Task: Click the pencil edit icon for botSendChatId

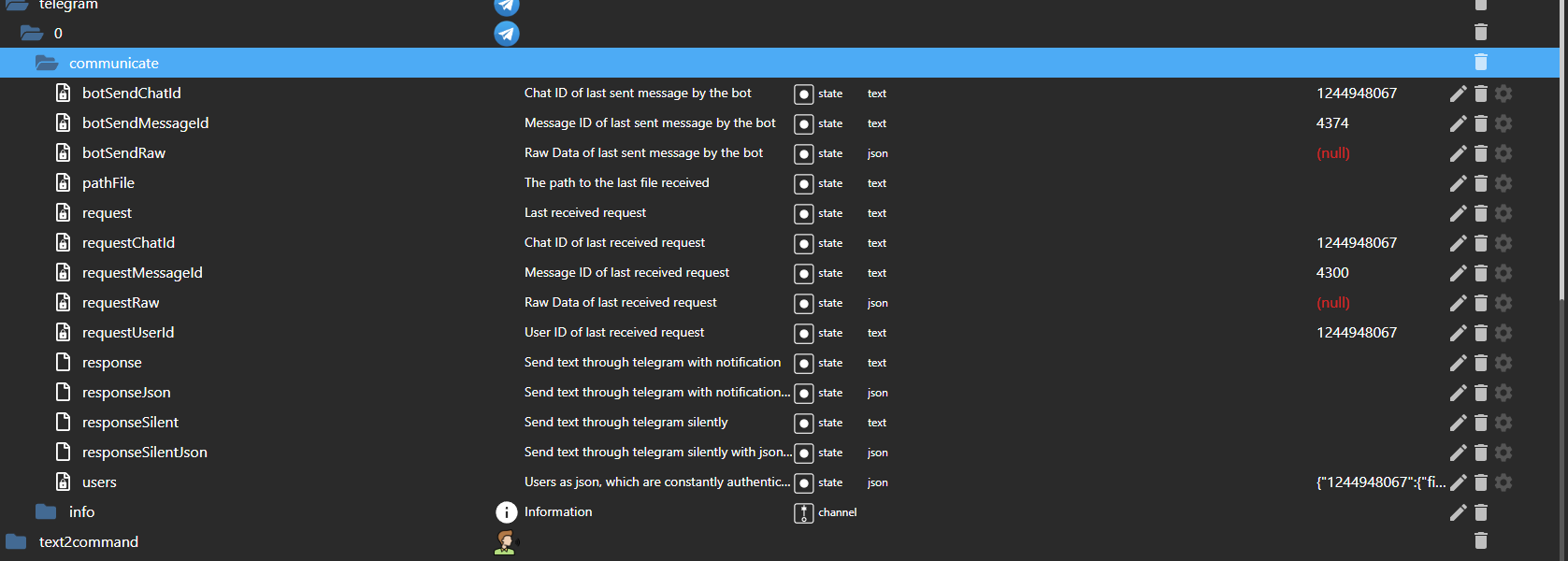Action: pyautogui.click(x=1458, y=93)
